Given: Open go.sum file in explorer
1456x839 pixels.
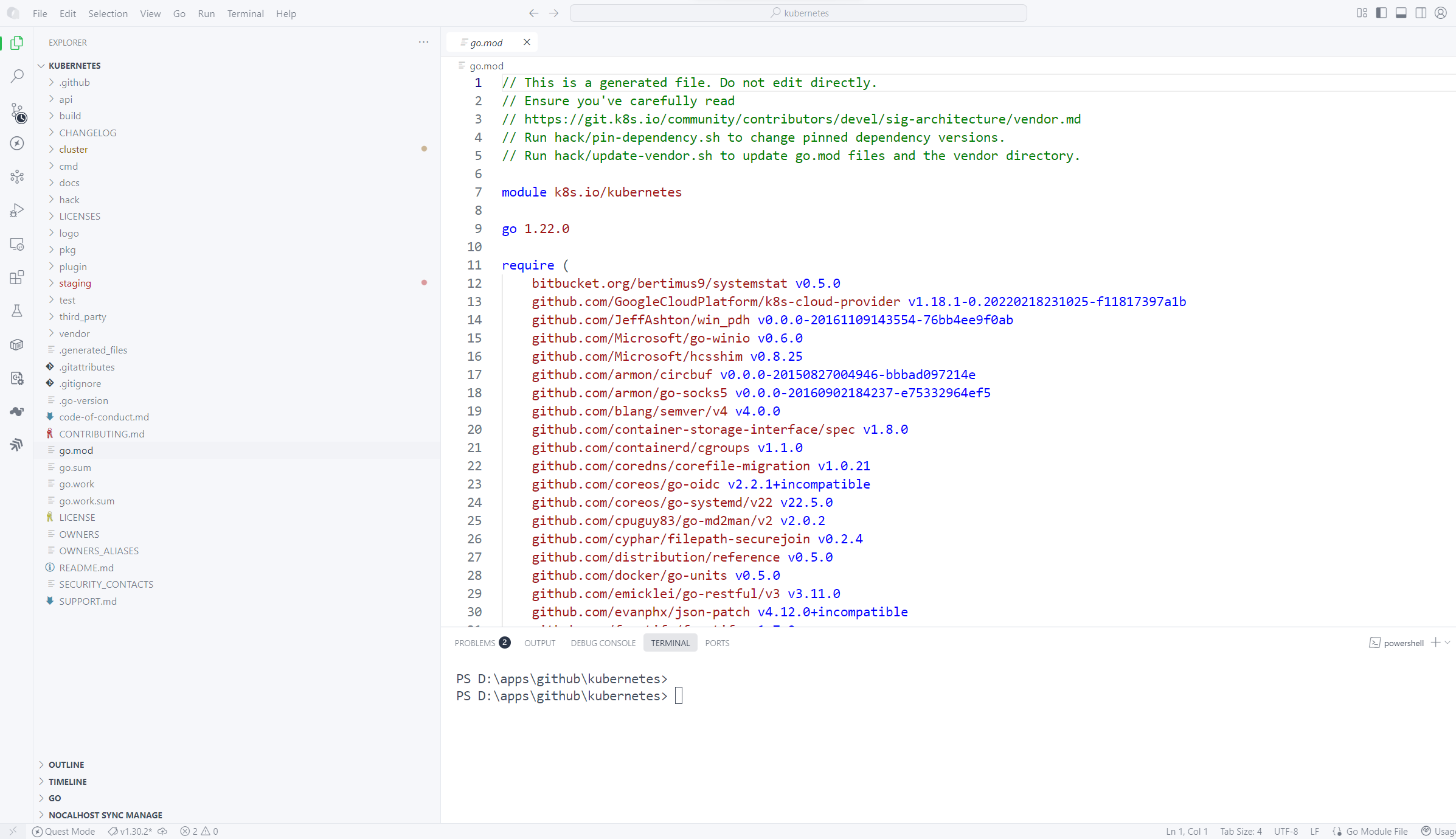Looking at the screenshot, I should coord(75,467).
